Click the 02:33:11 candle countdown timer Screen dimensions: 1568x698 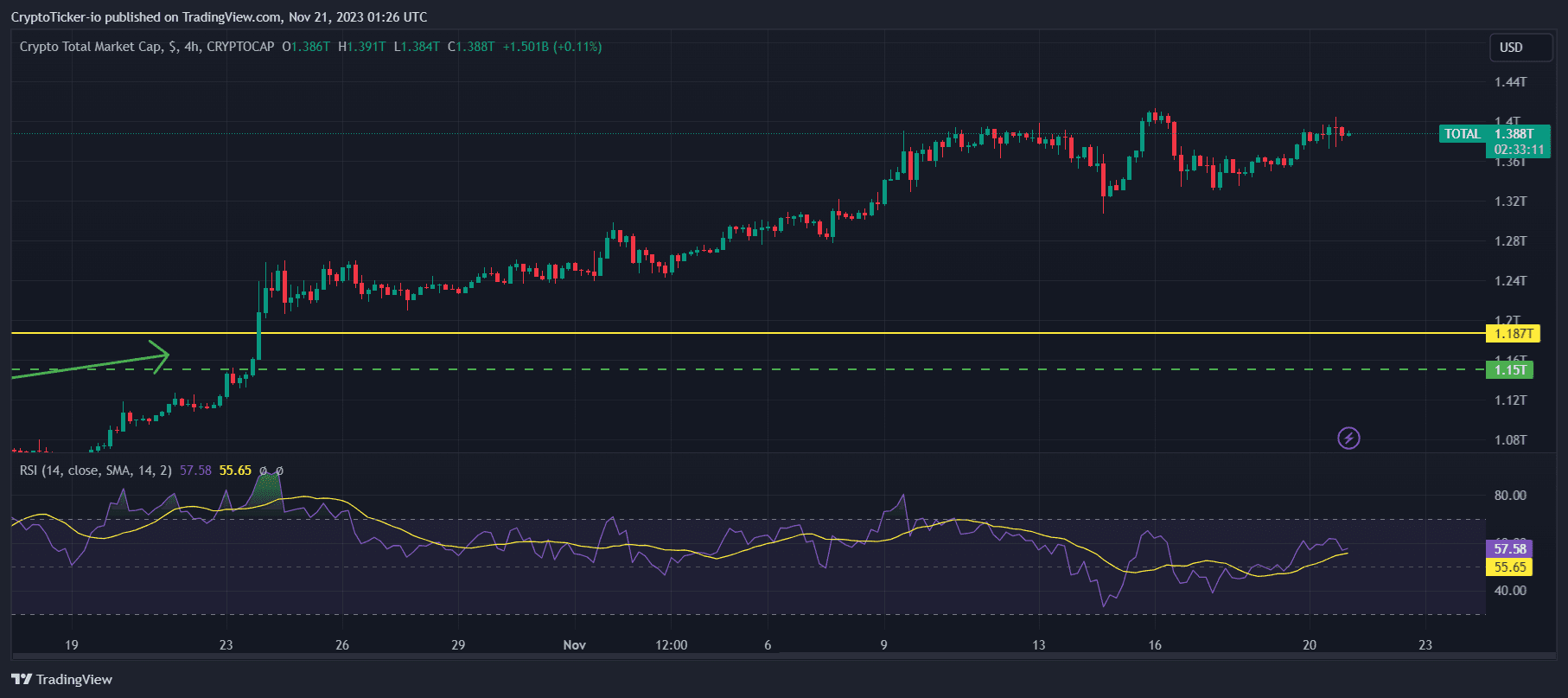coord(1519,150)
